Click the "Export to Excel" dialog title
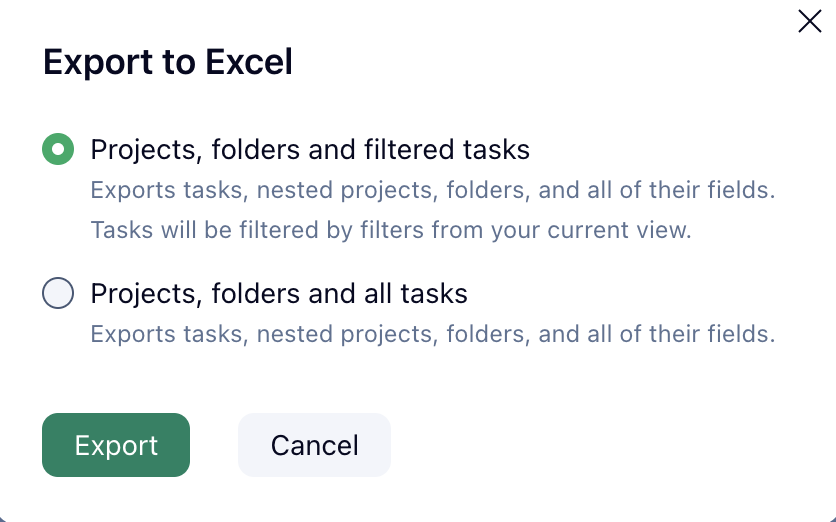This screenshot has height=522, width=836. 168,62
